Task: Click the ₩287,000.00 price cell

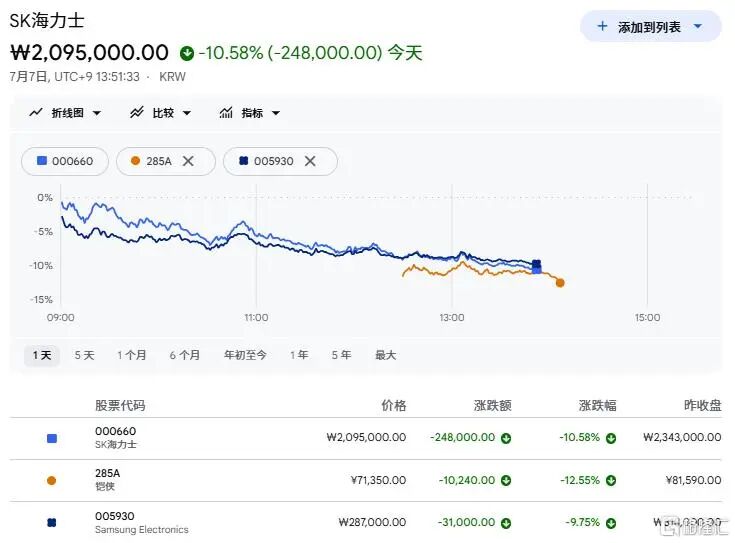Action: [372, 522]
